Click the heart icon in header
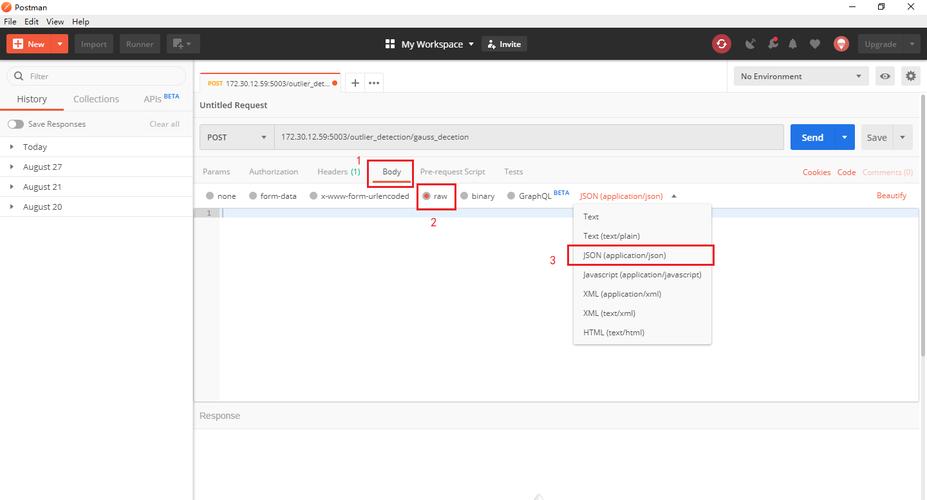The height and width of the screenshot is (500, 927). [x=815, y=44]
